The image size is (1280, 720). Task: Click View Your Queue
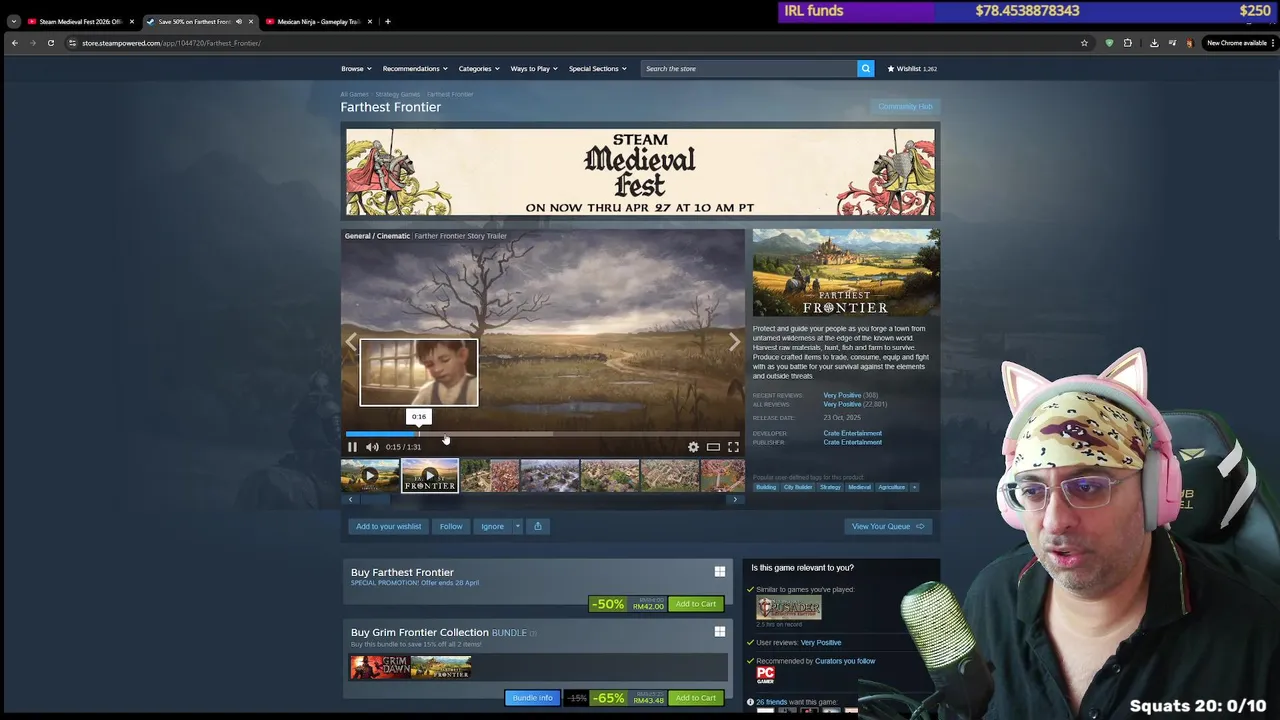(887, 526)
